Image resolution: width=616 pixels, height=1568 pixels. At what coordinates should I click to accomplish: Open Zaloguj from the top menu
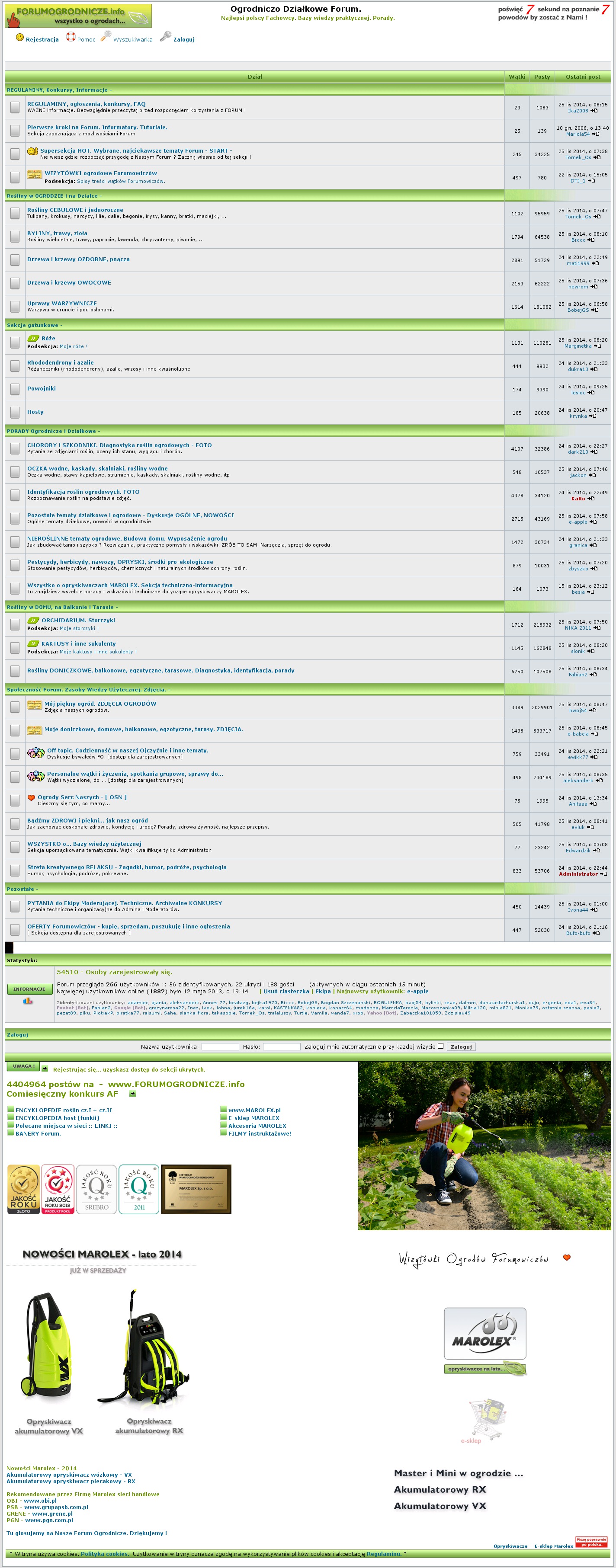[x=184, y=39]
